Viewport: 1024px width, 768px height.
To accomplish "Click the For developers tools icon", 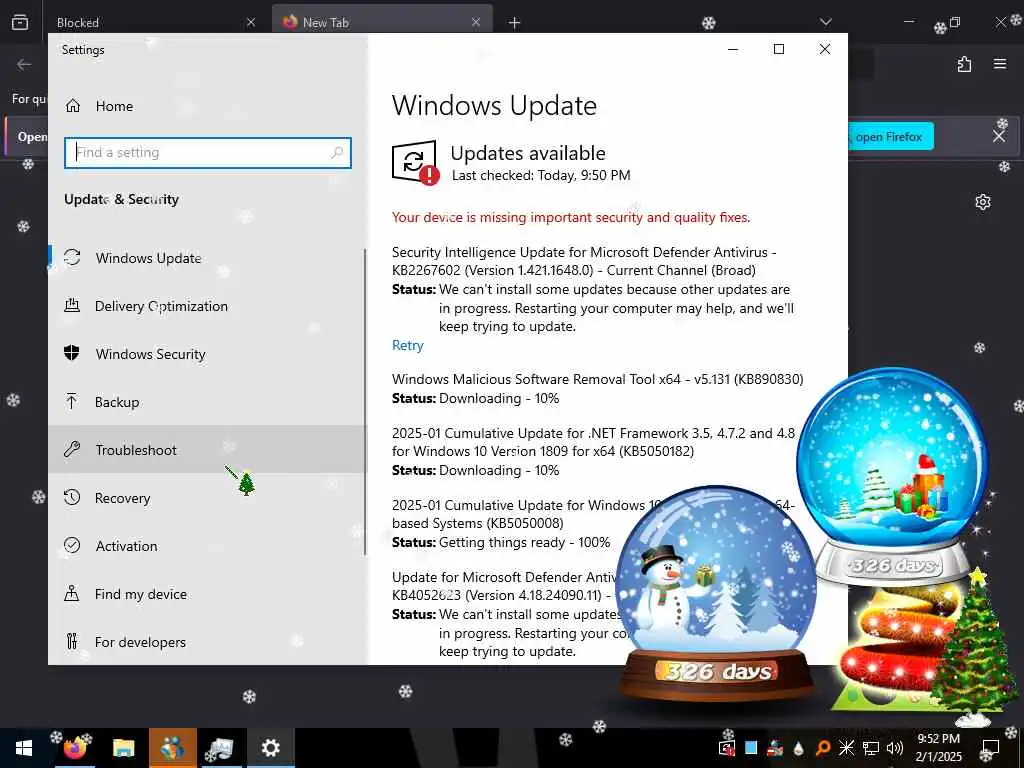I will [72, 641].
